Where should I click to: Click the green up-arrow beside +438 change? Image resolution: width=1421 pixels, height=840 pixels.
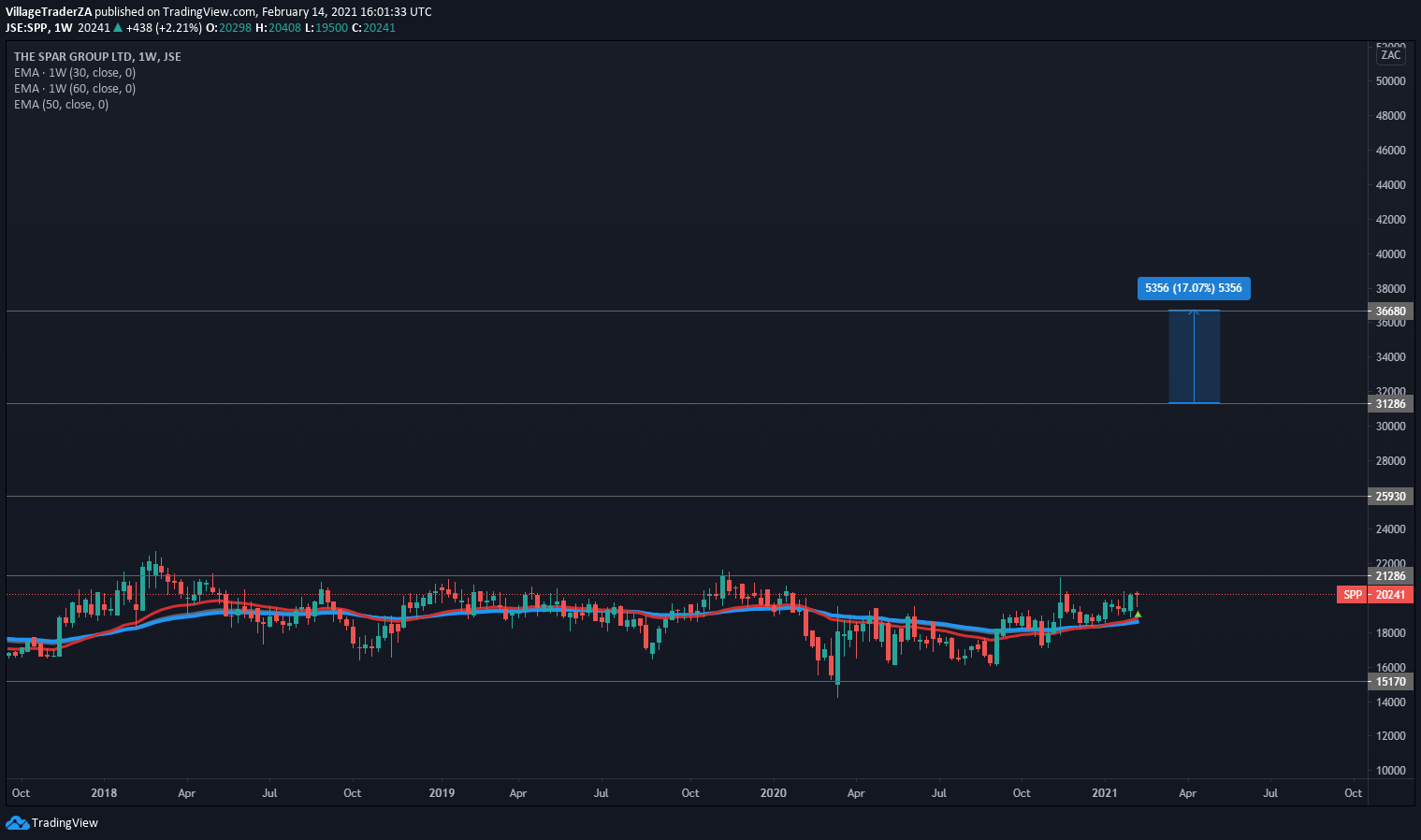tap(118, 28)
